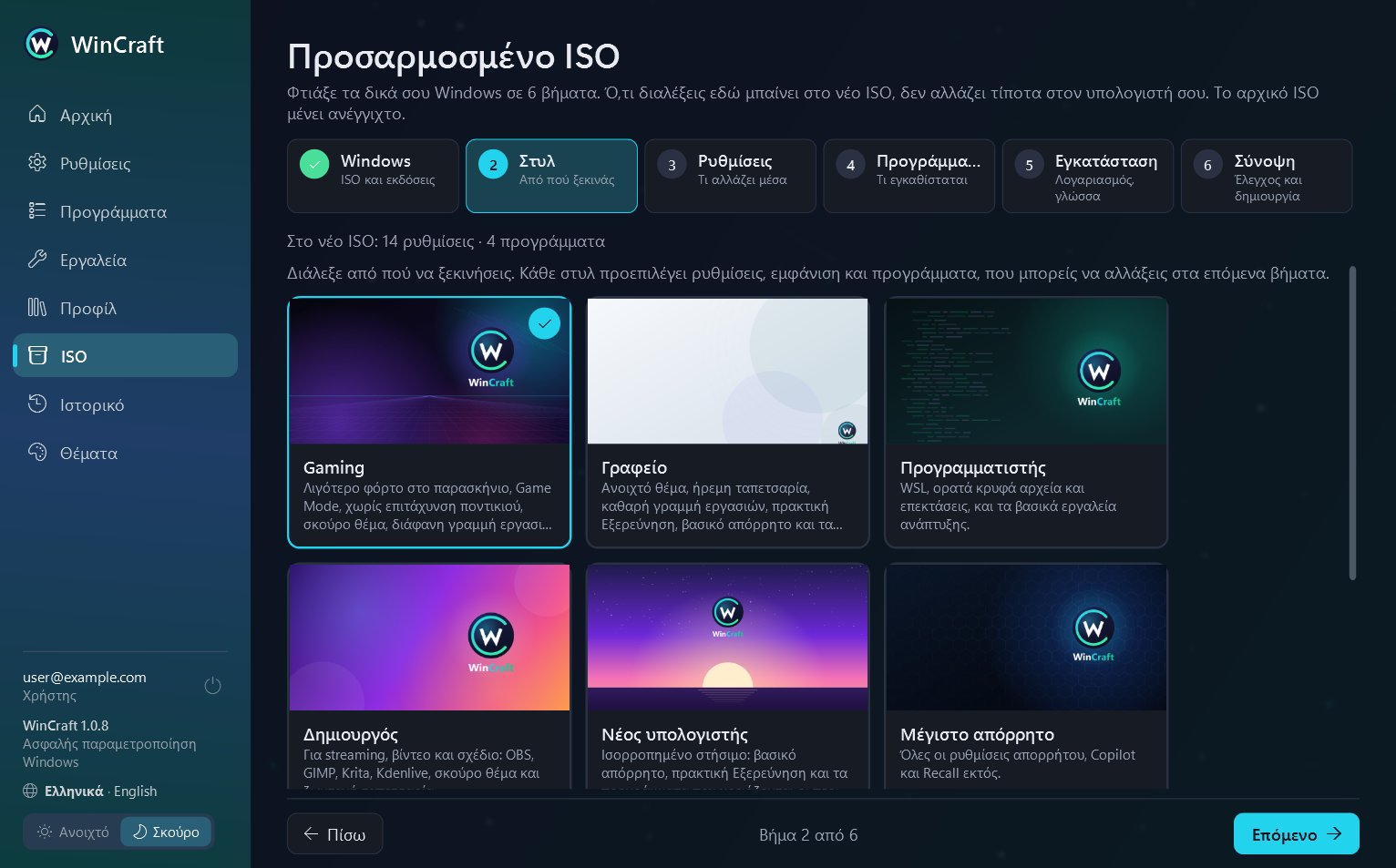Click the wrench icon beside Εργαλεία
1396x868 pixels.
[37, 259]
